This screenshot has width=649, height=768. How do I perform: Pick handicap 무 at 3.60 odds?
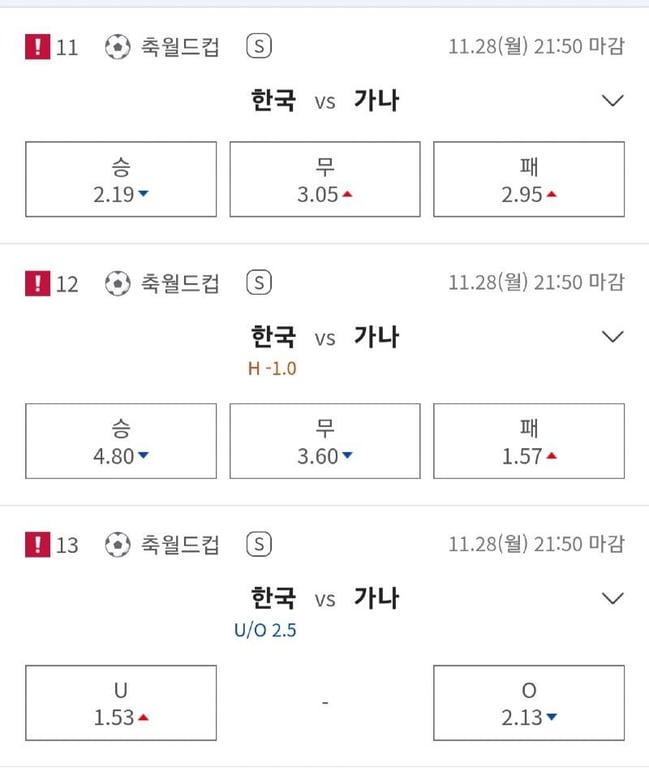pyautogui.click(x=325, y=442)
